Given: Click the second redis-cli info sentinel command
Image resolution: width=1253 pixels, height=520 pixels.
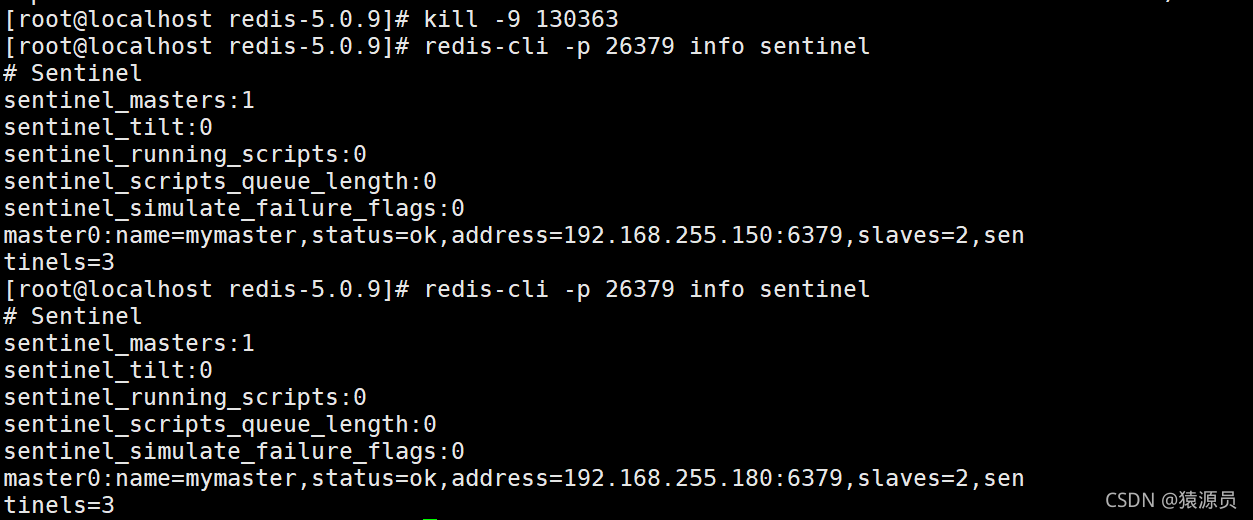Looking at the screenshot, I should pyautogui.click(x=647, y=289).
